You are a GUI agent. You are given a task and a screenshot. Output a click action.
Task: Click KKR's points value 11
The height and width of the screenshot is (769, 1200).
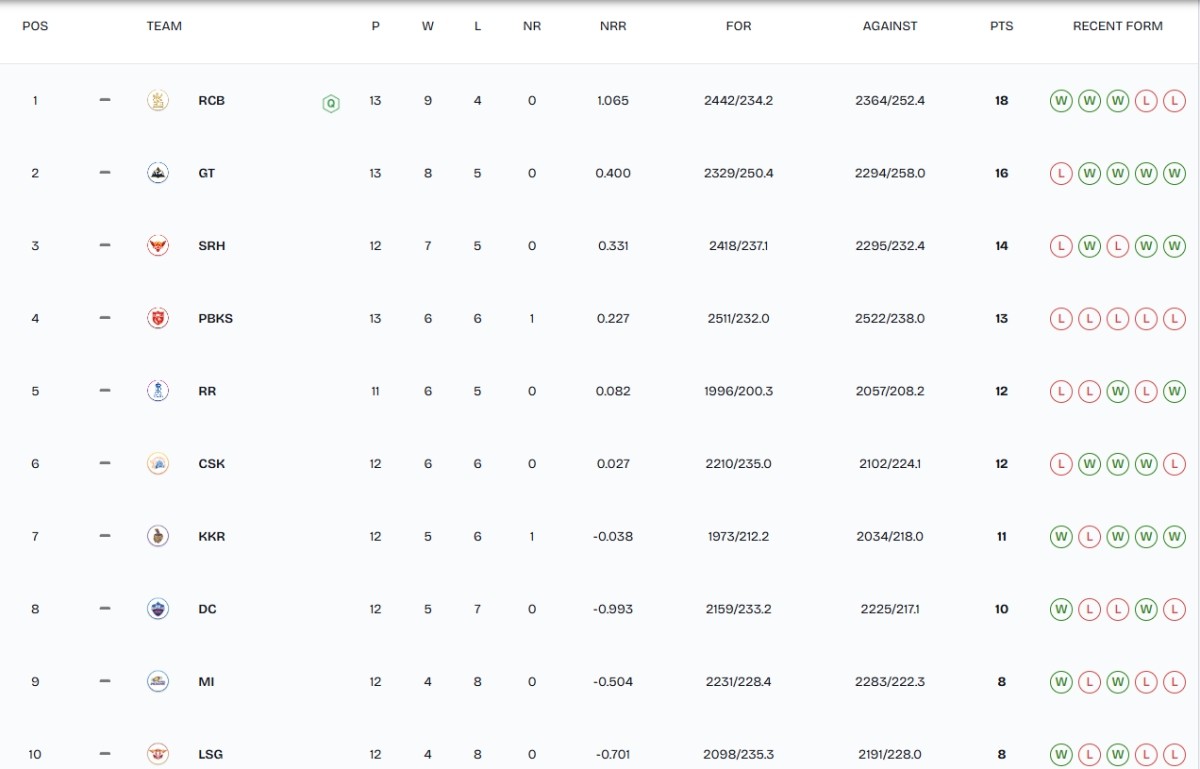(x=1001, y=537)
